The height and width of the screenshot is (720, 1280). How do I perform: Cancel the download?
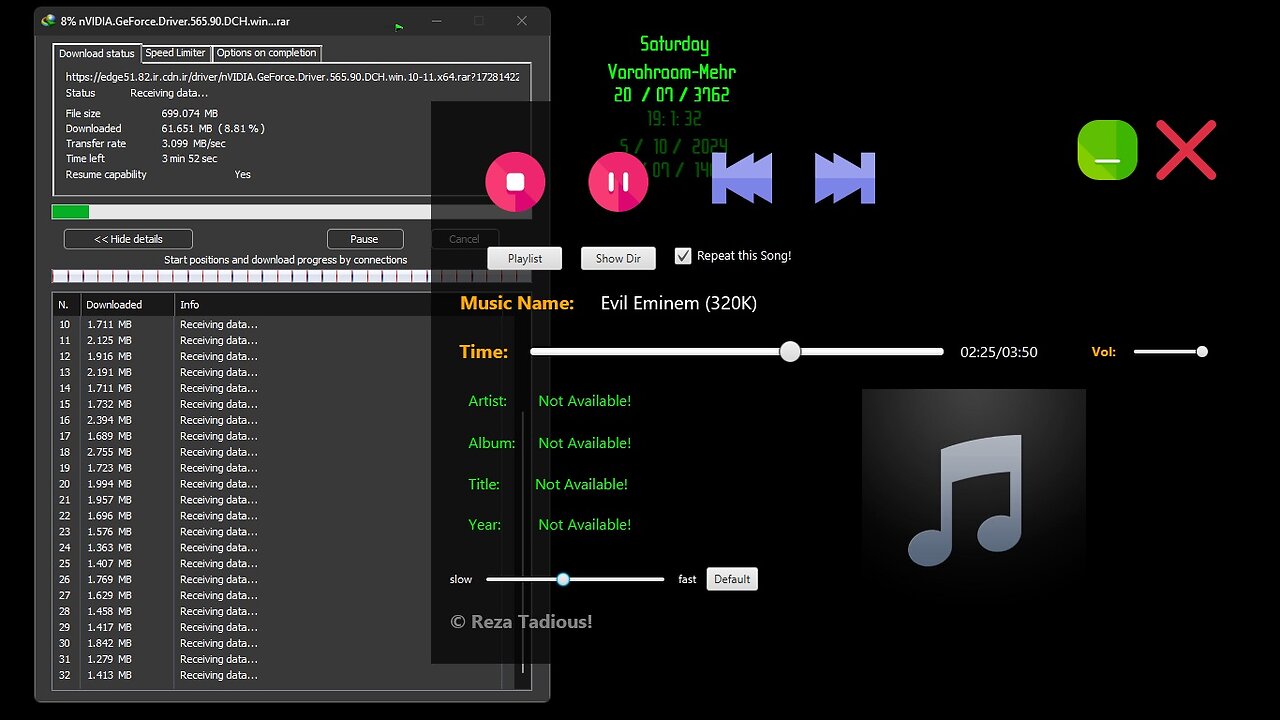(x=464, y=239)
